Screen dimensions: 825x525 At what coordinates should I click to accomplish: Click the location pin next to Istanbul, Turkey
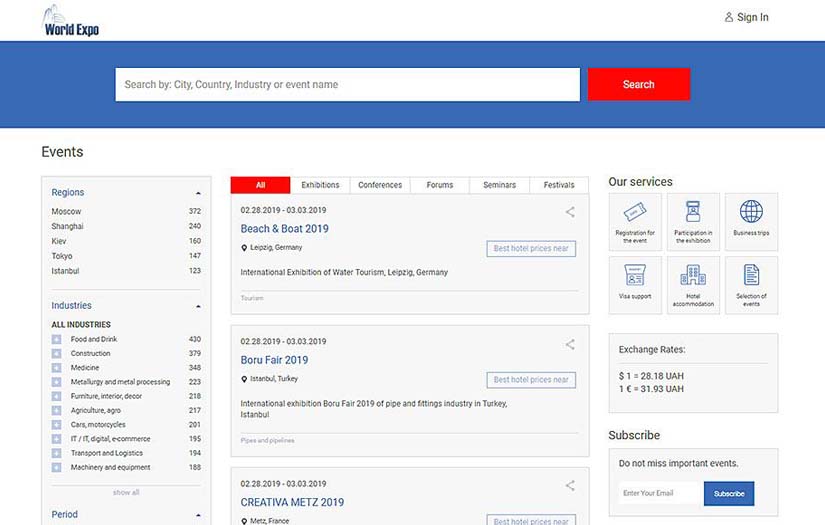coord(244,379)
